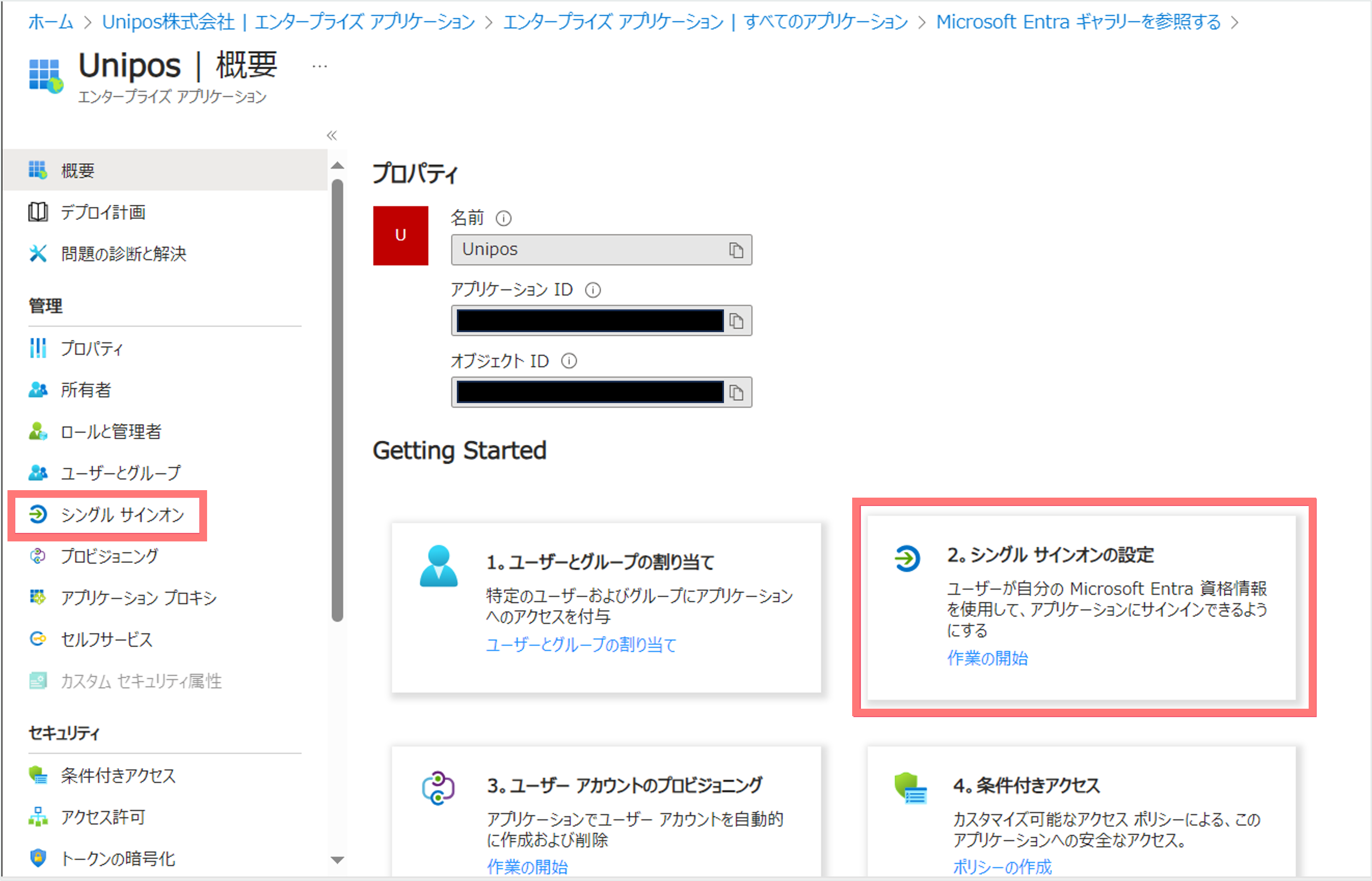Show info tooltip for 名前

pos(503,218)
